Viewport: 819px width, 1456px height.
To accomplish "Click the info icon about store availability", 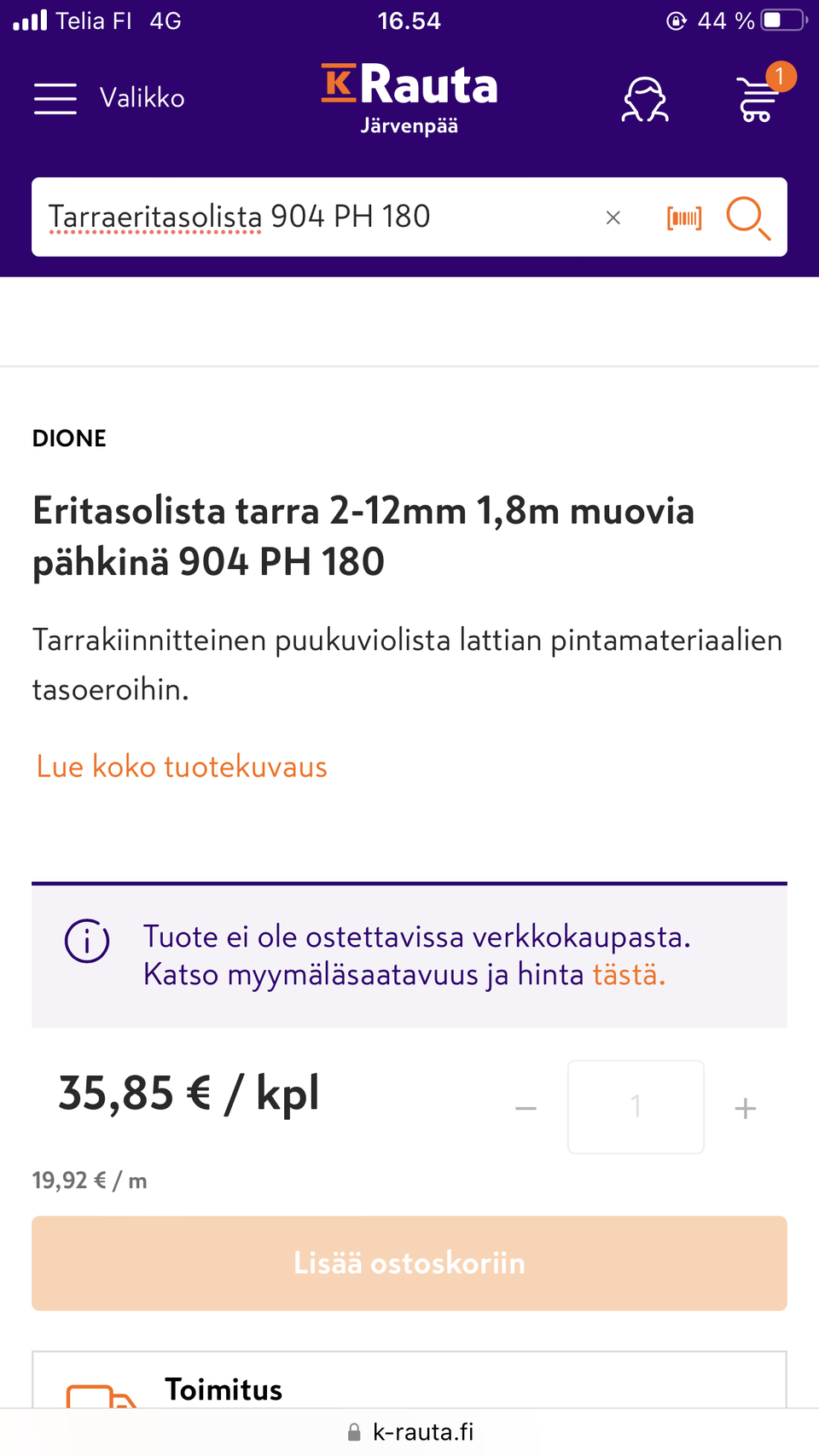I will pyautogui.click(x=86, y=942).
